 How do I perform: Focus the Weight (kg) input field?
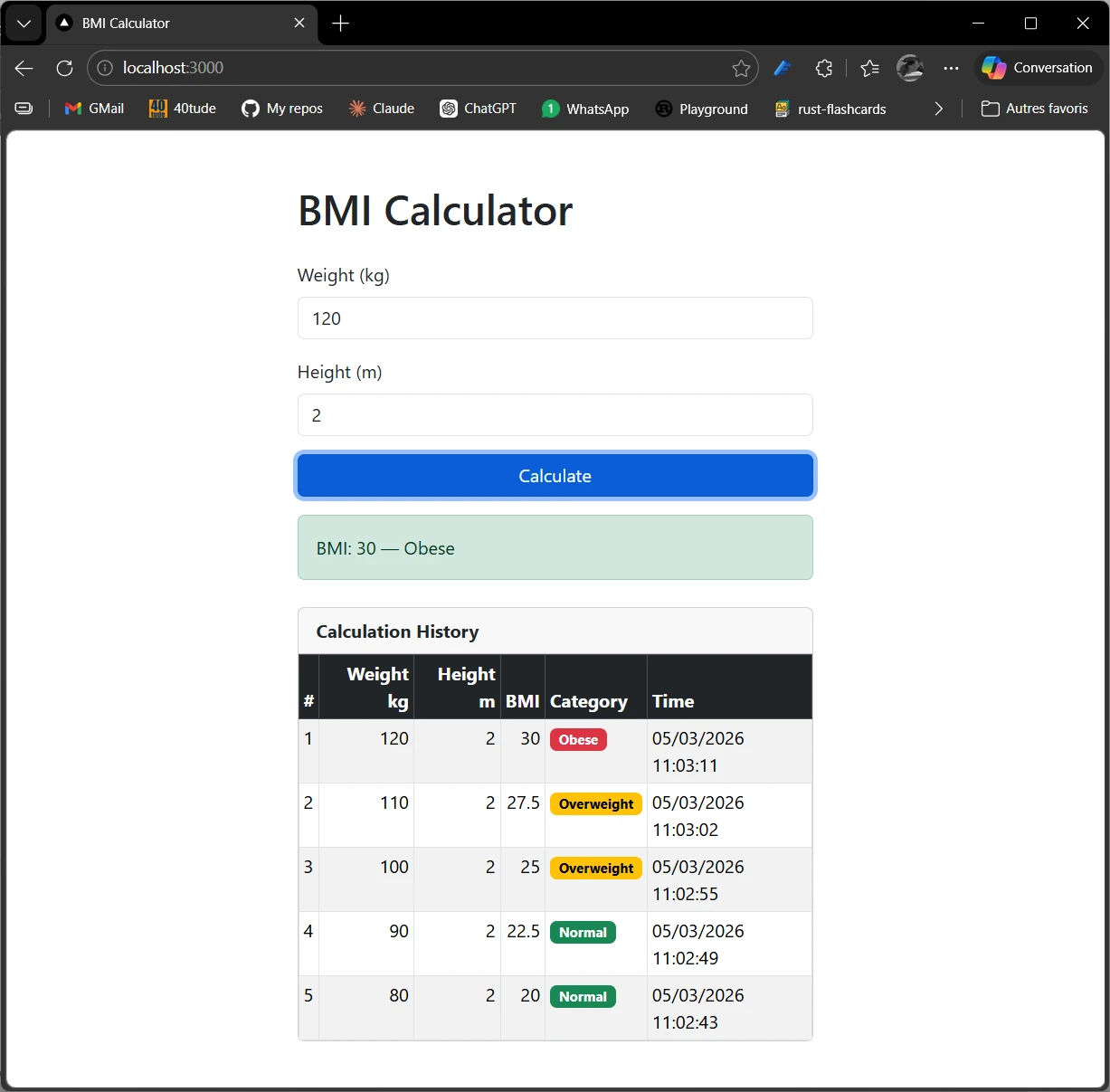click(x=555, y=318)
